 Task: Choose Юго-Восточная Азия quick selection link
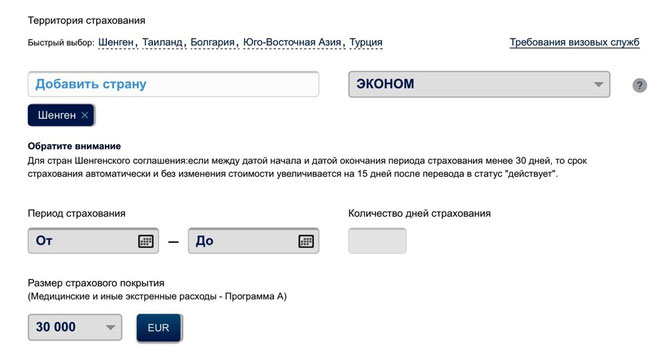pyautogui.click(x=292, y=42)
